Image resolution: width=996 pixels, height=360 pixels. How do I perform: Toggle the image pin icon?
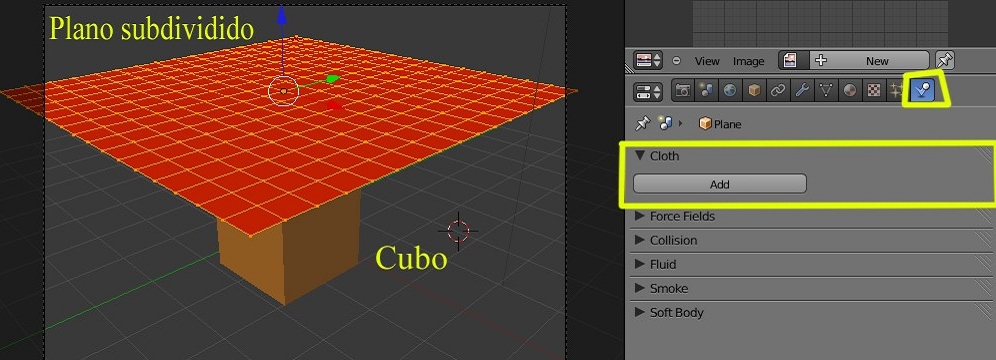(945, 60)
